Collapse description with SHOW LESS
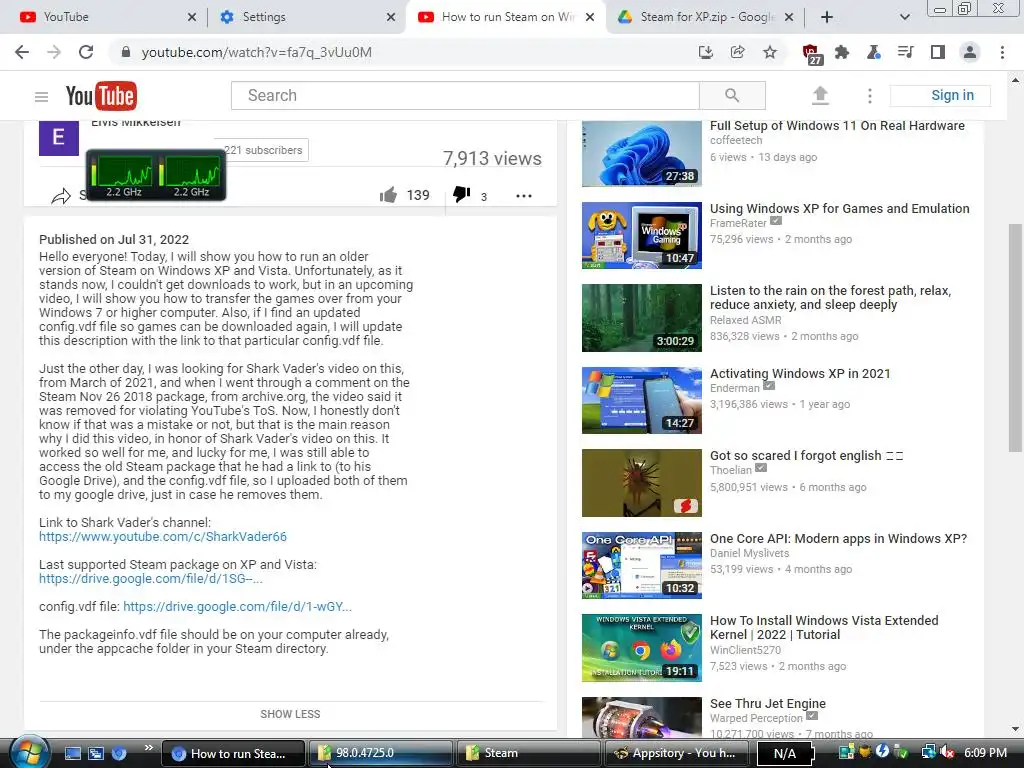This screenshot has width=1024, height=768. tap(291, 714)
